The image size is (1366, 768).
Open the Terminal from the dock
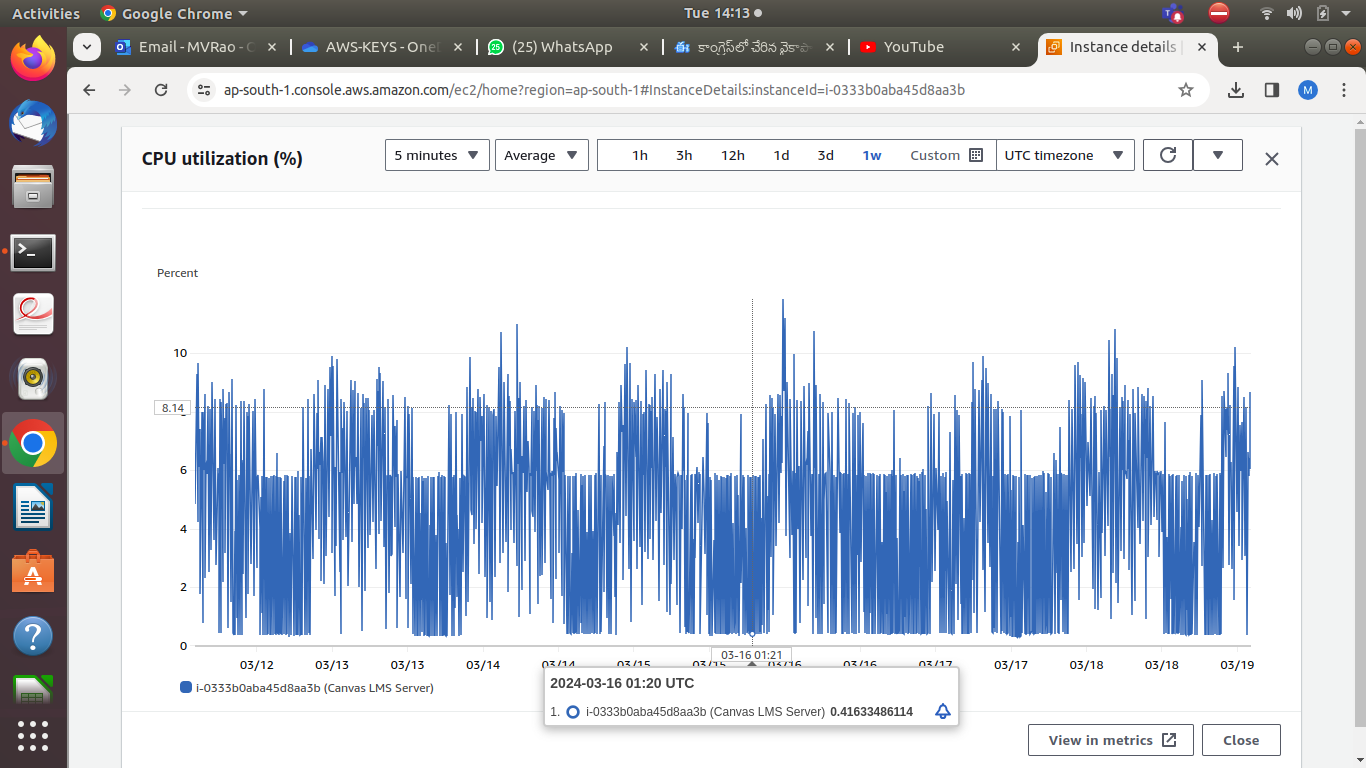[33, 253]
